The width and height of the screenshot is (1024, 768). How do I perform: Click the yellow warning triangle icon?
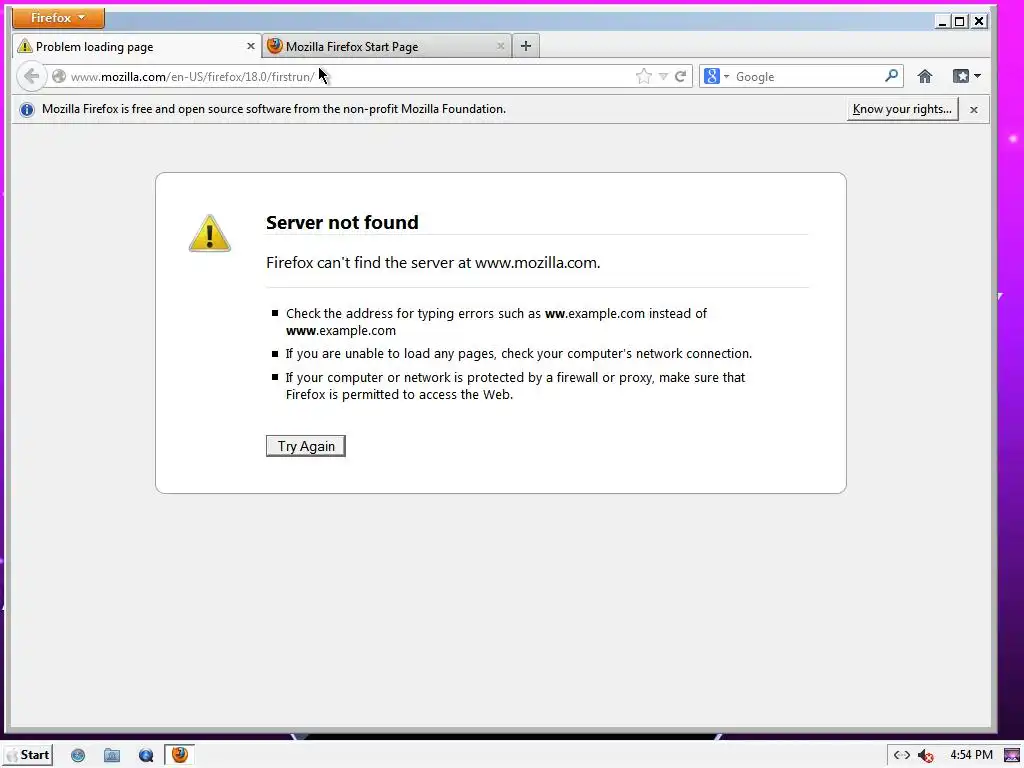[210, 233]
